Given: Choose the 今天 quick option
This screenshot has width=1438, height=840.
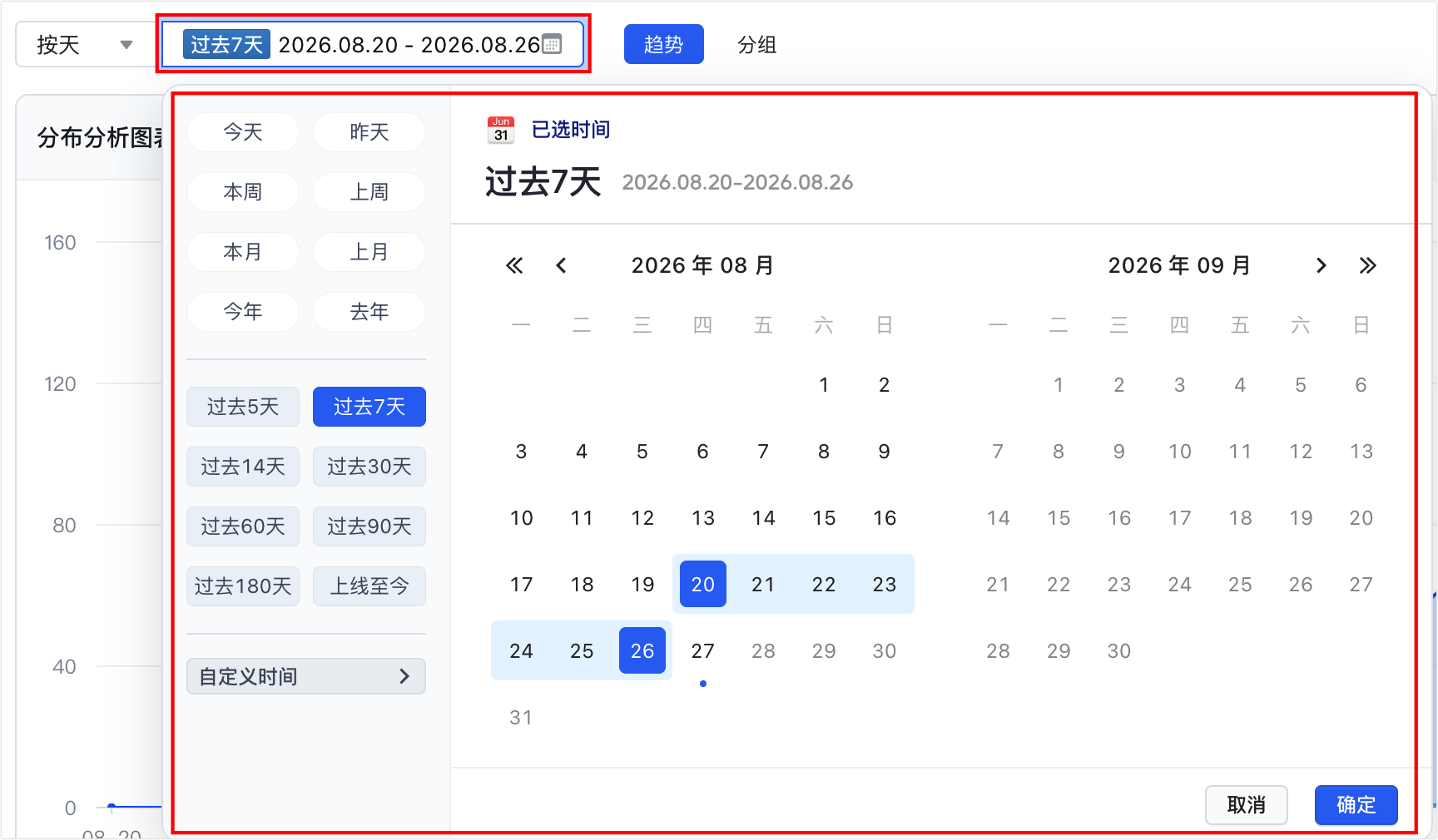Looking at the screenshot, I should tap(243, 132).
